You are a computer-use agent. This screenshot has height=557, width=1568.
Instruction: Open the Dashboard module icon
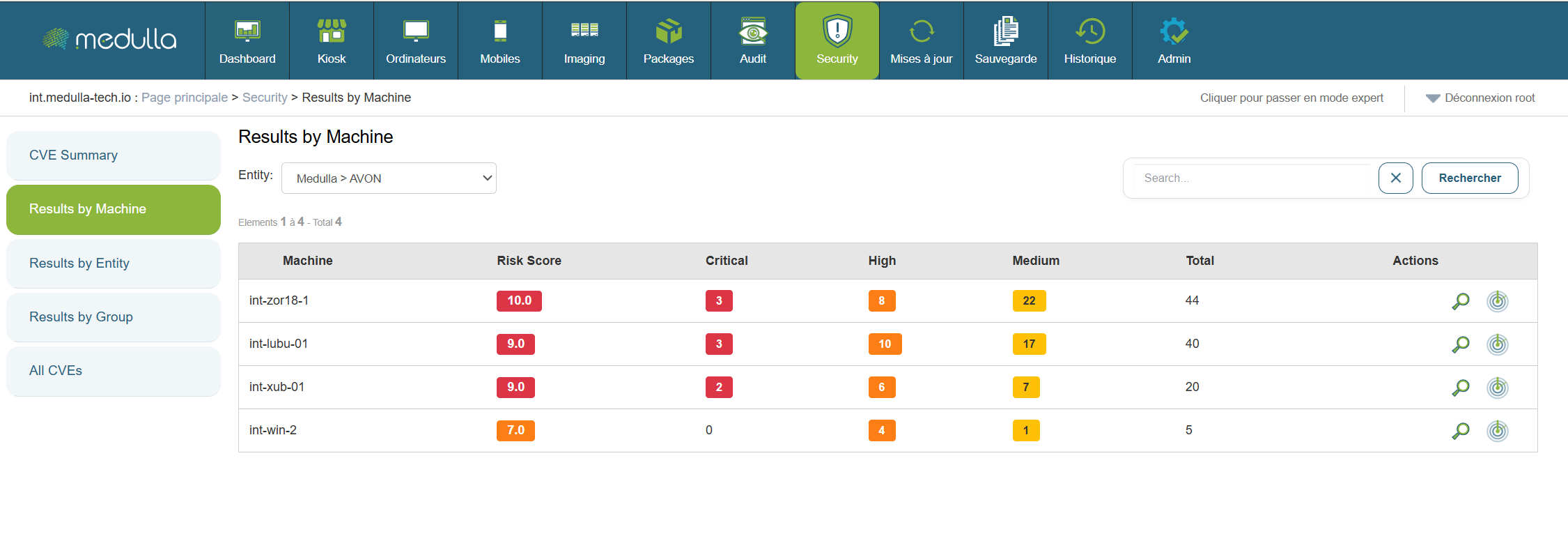point(247,32)
